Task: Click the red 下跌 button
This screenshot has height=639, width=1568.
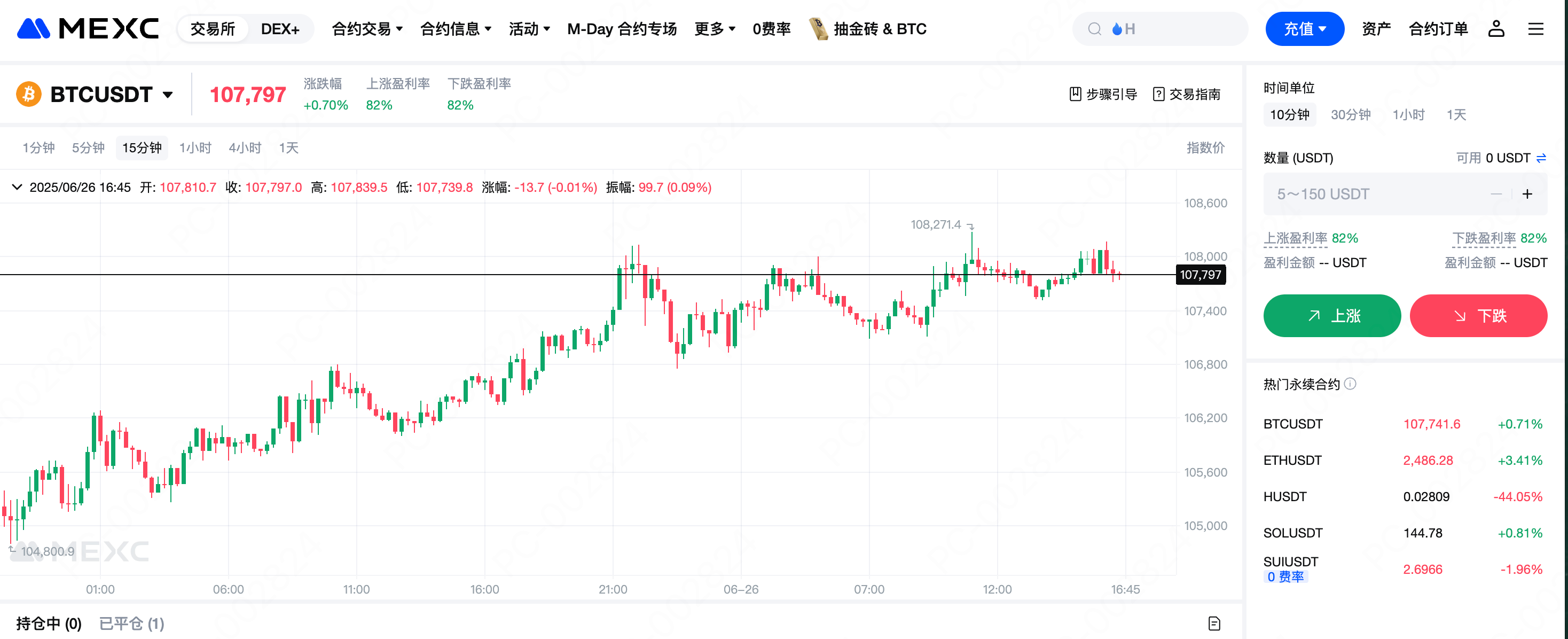Action: click(1478, 316)
